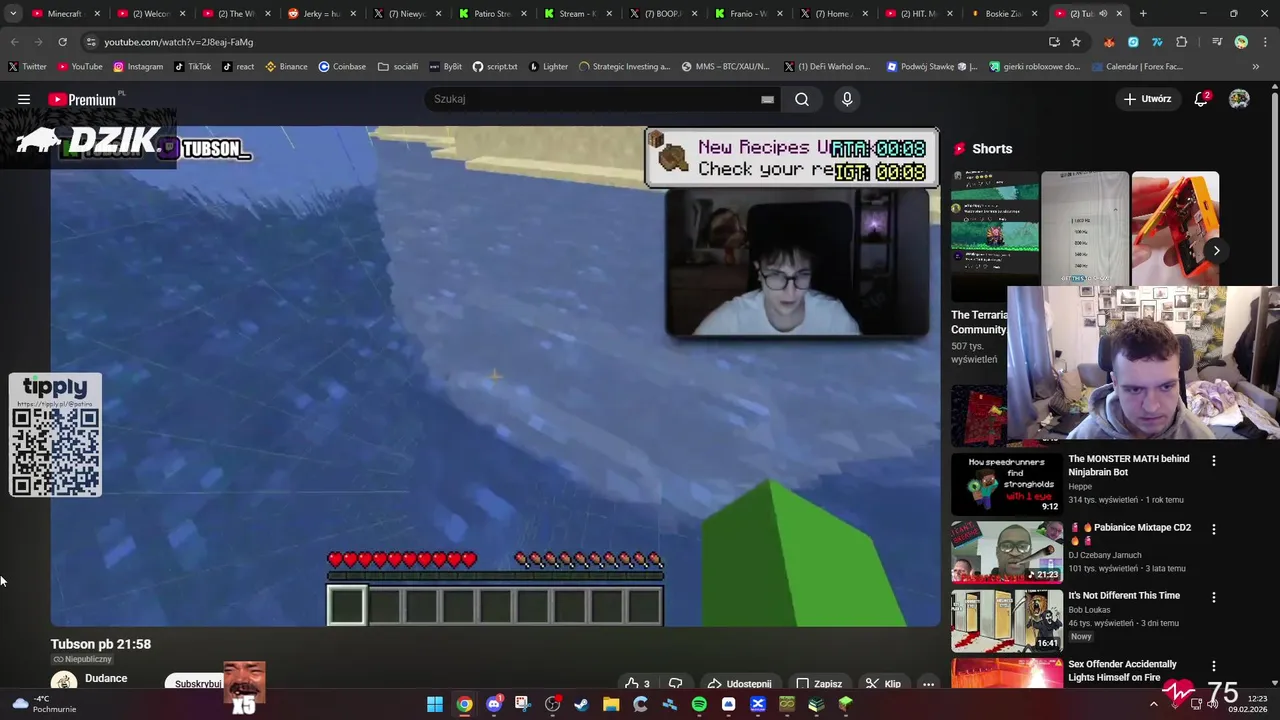
Task: Subscribe with the Subskrybuj button
Action: 197,684
